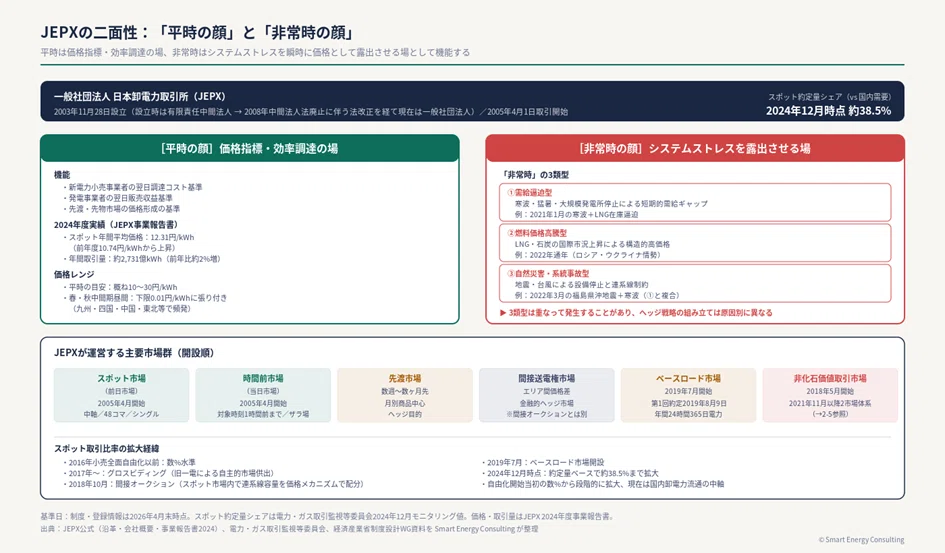Click "「非常時」の3類型" subheading

535,175
